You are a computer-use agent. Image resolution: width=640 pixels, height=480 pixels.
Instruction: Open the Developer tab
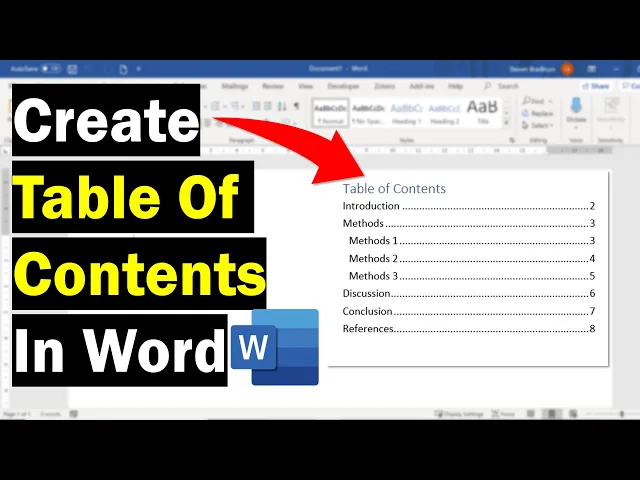pyautogui.click(x=343, y=86)
